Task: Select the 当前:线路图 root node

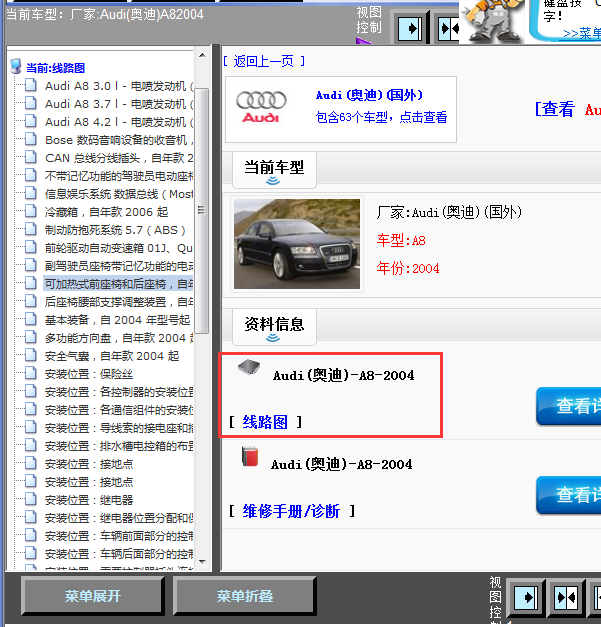Action: pos(56,68)
